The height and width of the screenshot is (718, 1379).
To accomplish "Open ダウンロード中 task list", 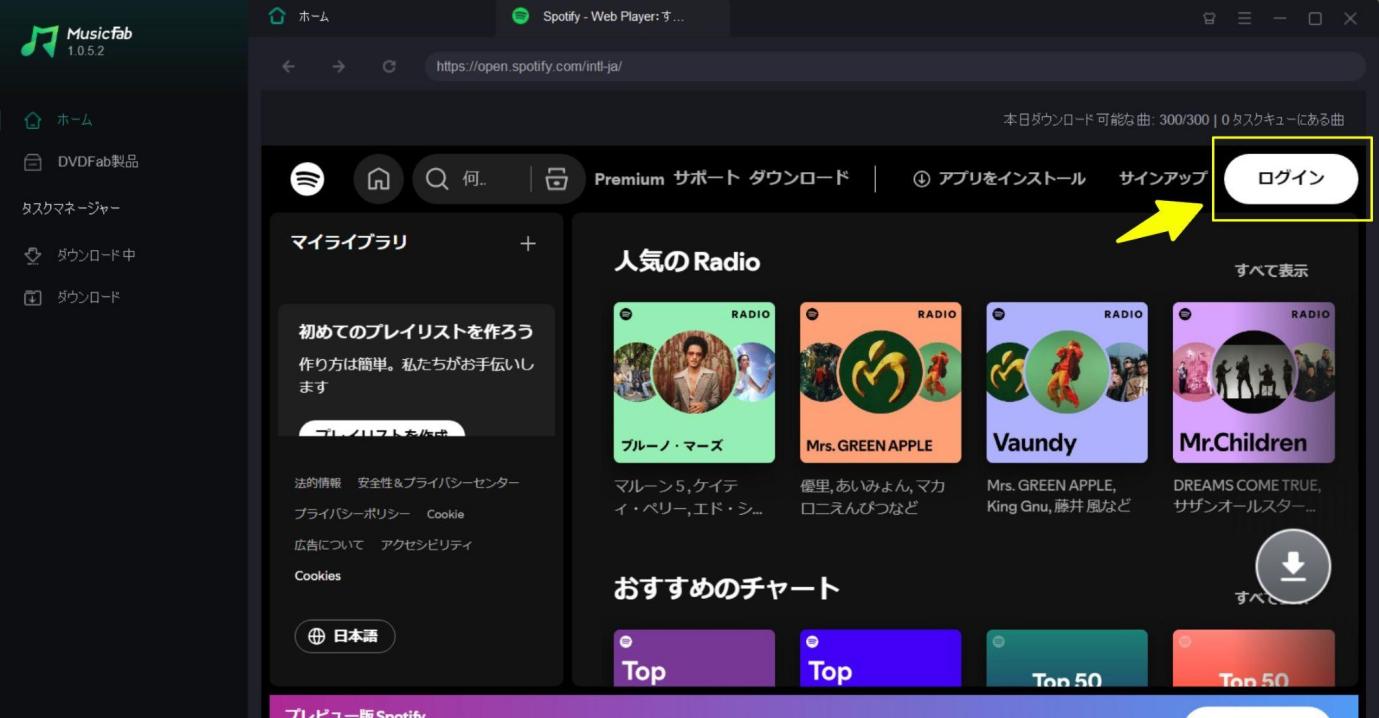I will 79,256.
